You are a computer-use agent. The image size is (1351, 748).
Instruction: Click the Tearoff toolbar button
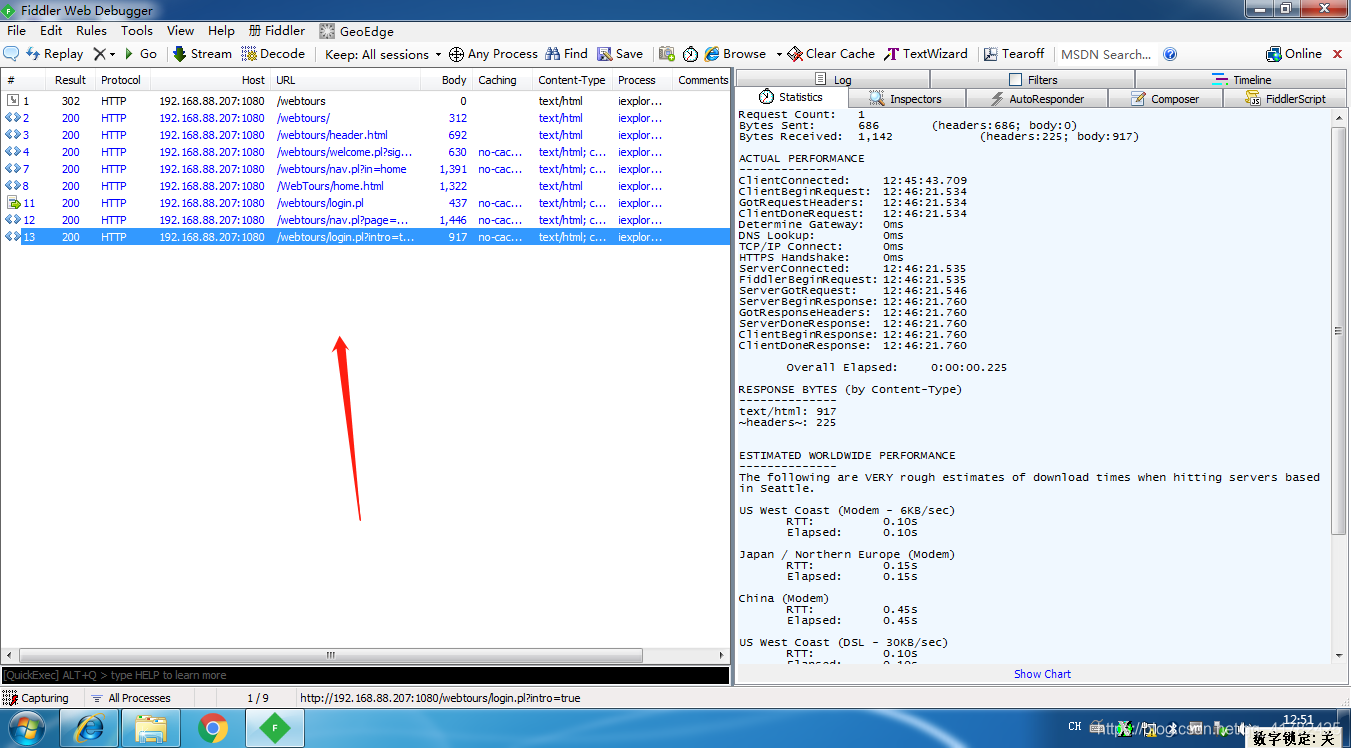pos(1014,54)
